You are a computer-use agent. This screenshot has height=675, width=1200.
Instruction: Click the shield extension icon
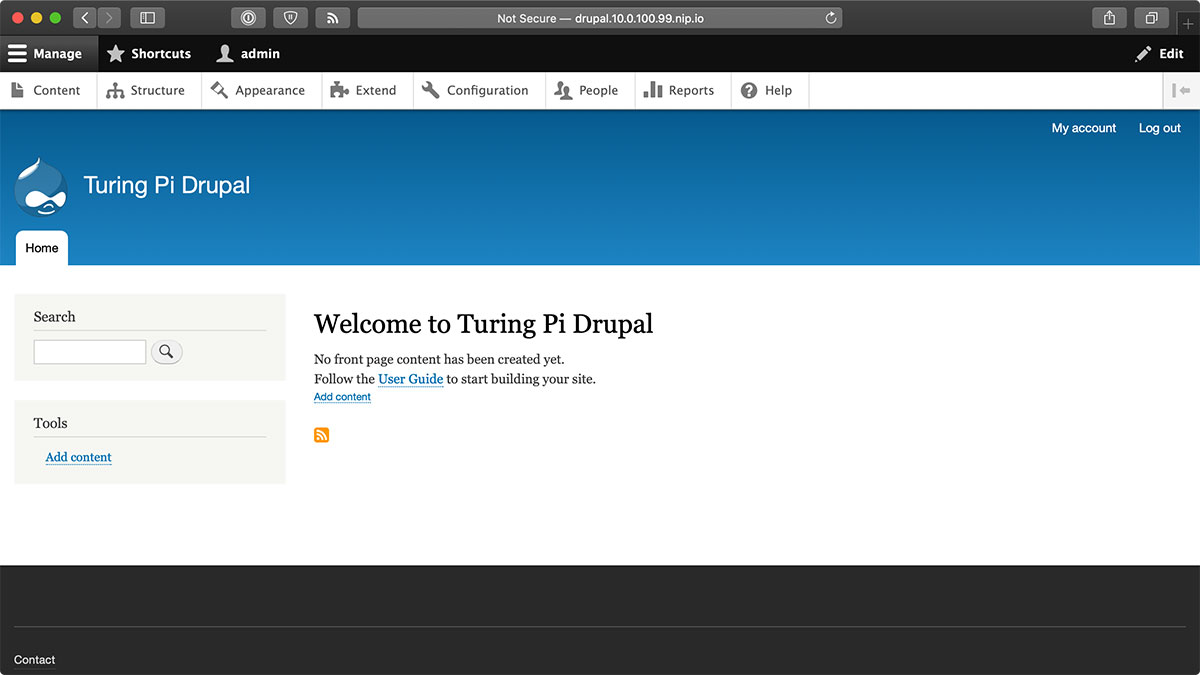[291, 18]
